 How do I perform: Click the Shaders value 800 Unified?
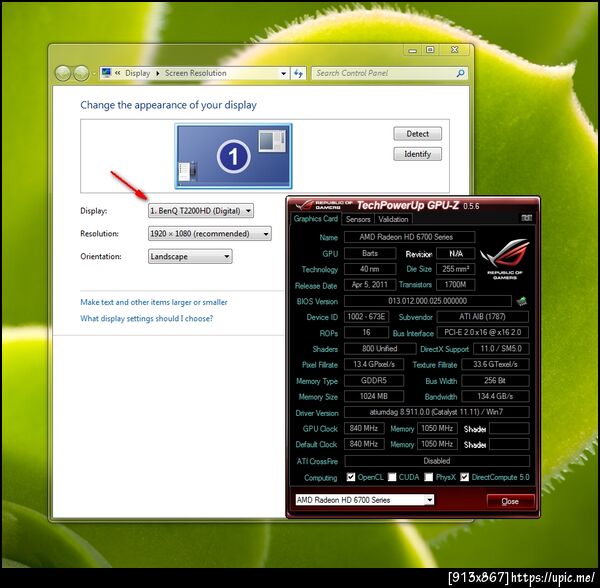point(380,349)
